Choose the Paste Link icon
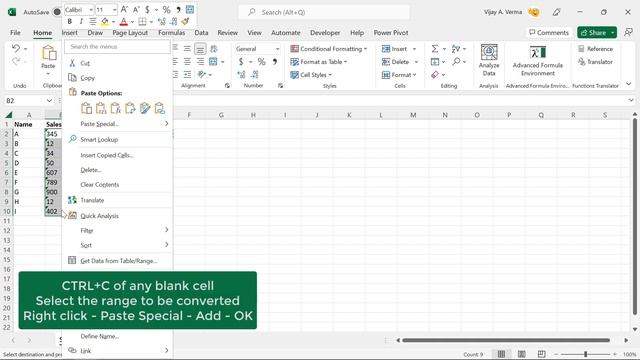Viewport: 640px width, 360px height. pos(160,108)
